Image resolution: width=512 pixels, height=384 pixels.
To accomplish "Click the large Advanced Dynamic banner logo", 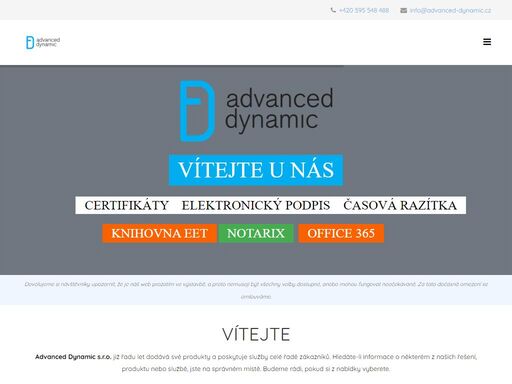I will [256, 111].
